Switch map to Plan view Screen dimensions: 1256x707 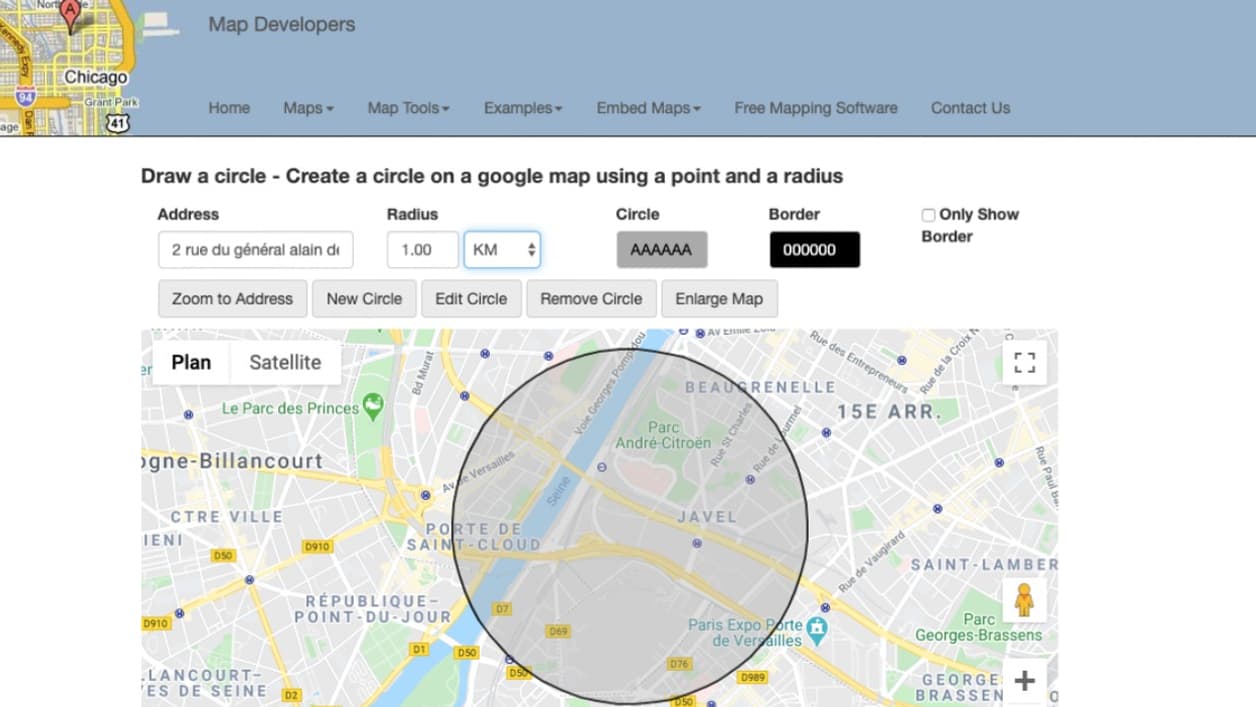(x=191, y=363)
